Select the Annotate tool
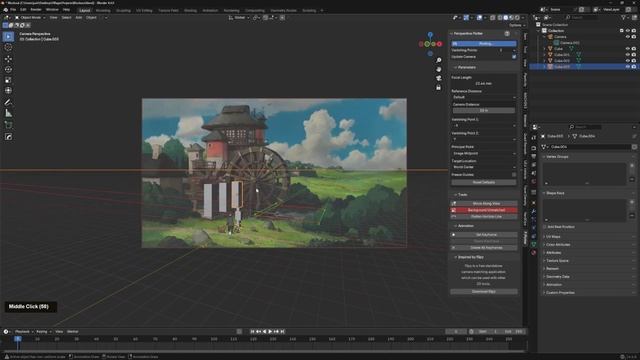The width and height of the screenshot is (640, 360). [8, 102]
